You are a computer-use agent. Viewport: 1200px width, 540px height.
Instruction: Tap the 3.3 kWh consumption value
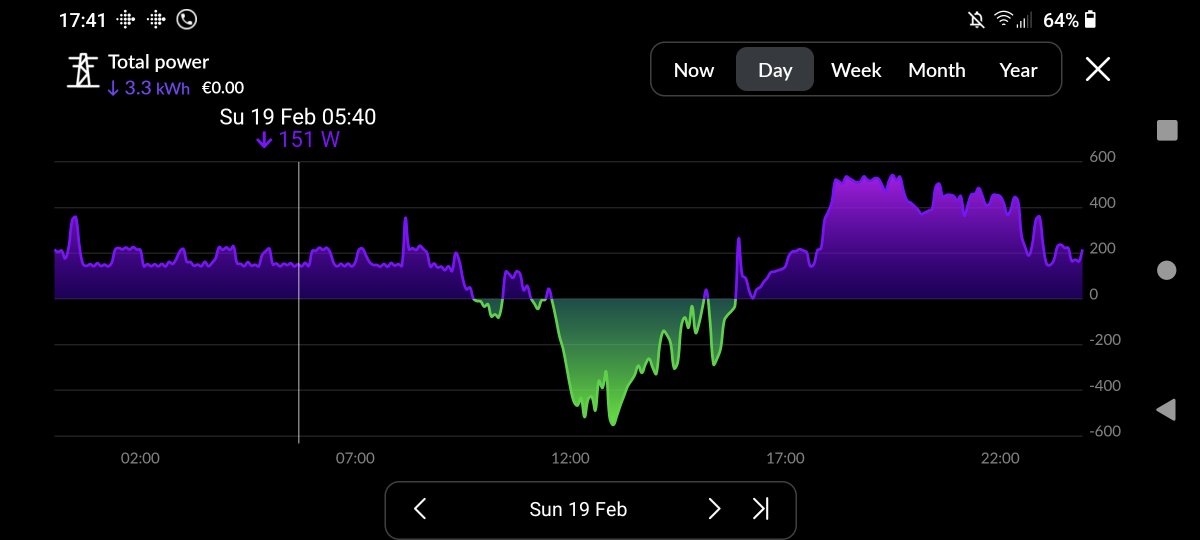click(x=148, y=88)
